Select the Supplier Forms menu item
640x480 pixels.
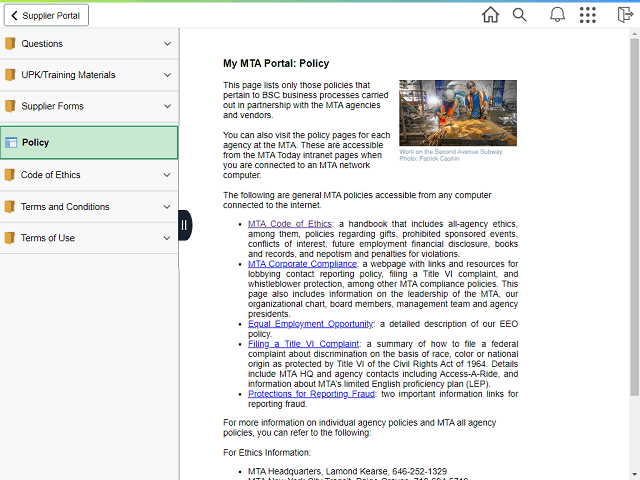89,106
